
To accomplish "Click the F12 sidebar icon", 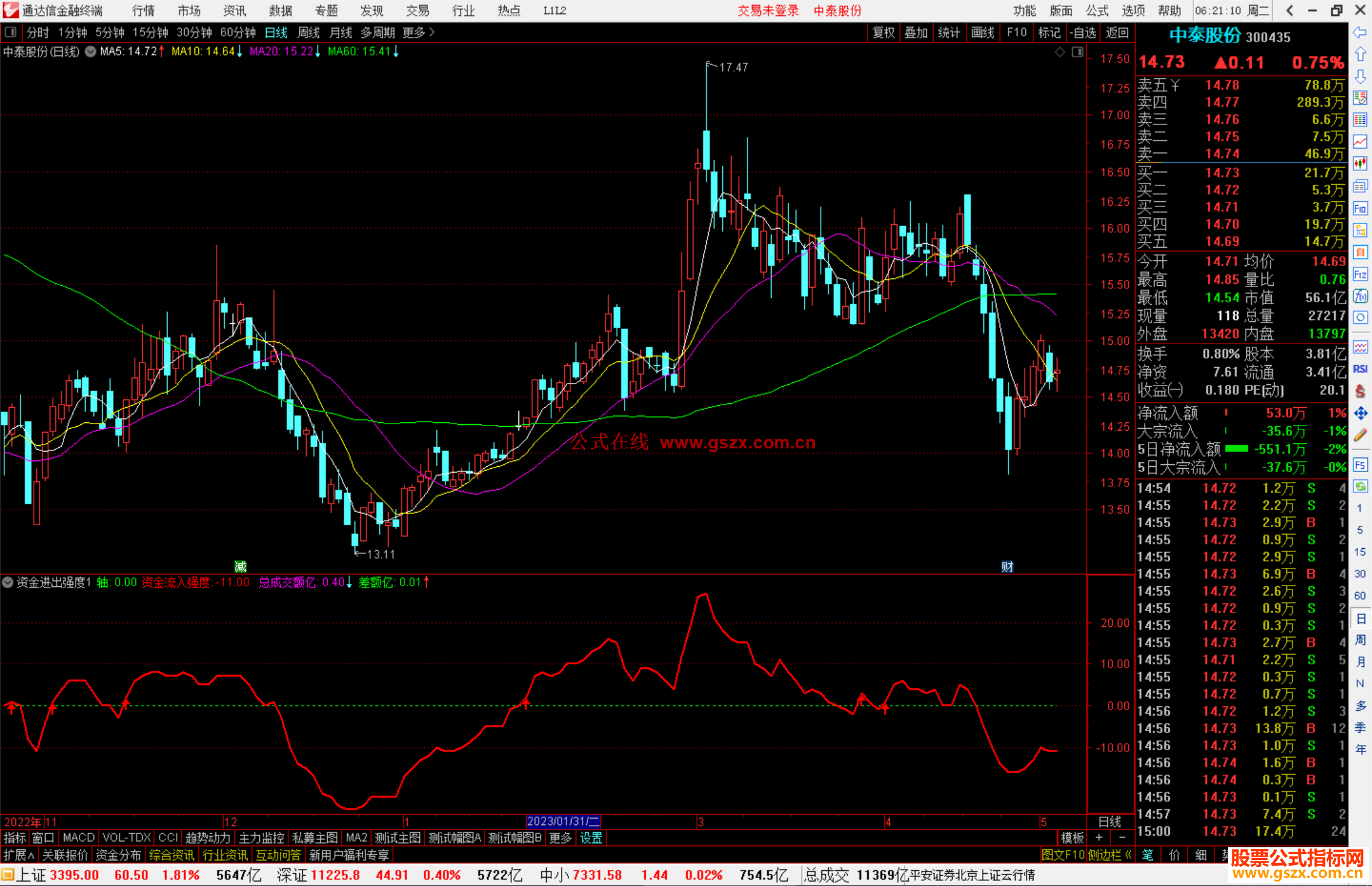I will click(1360, 274).
